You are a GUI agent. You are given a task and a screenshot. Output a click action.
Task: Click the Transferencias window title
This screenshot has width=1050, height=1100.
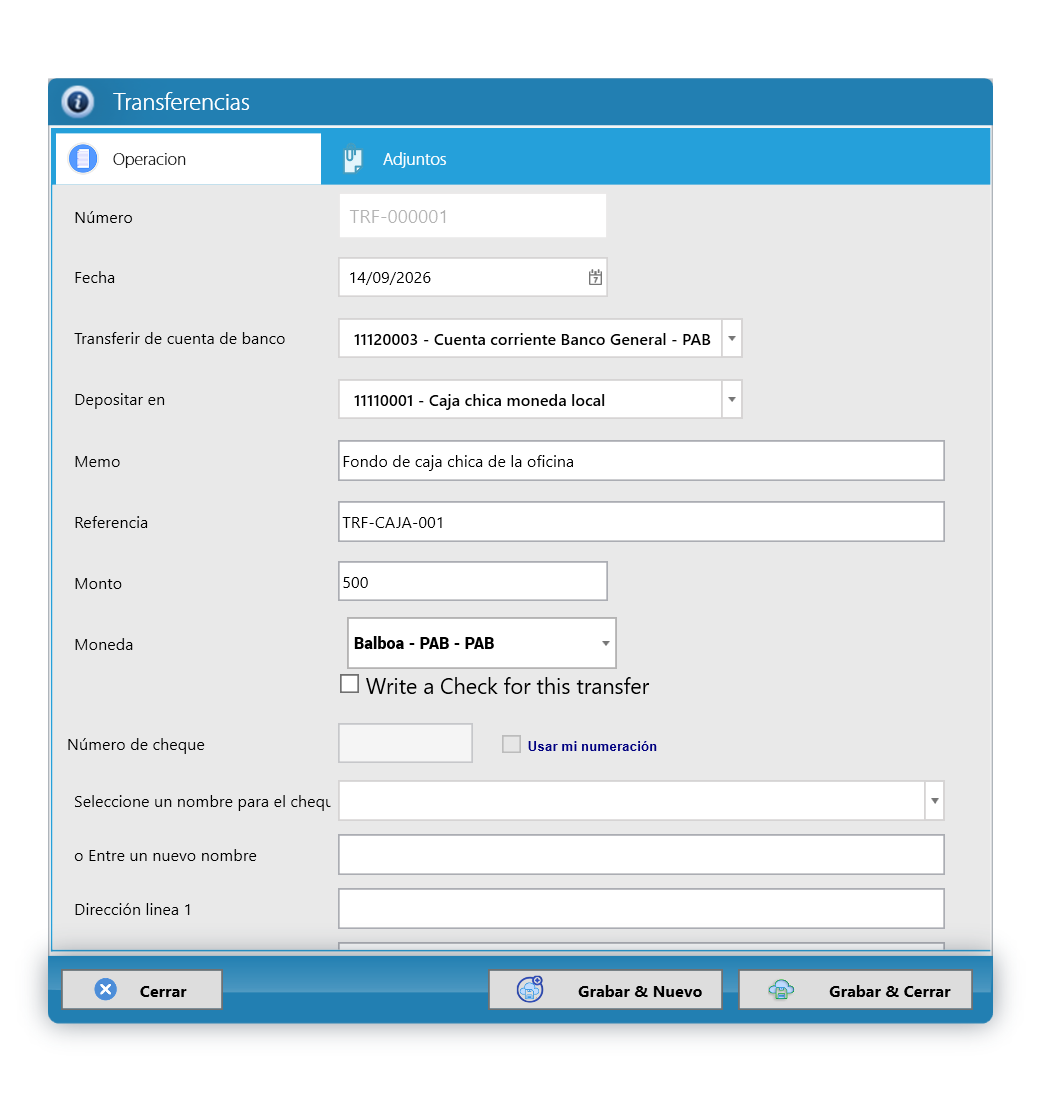182,102
